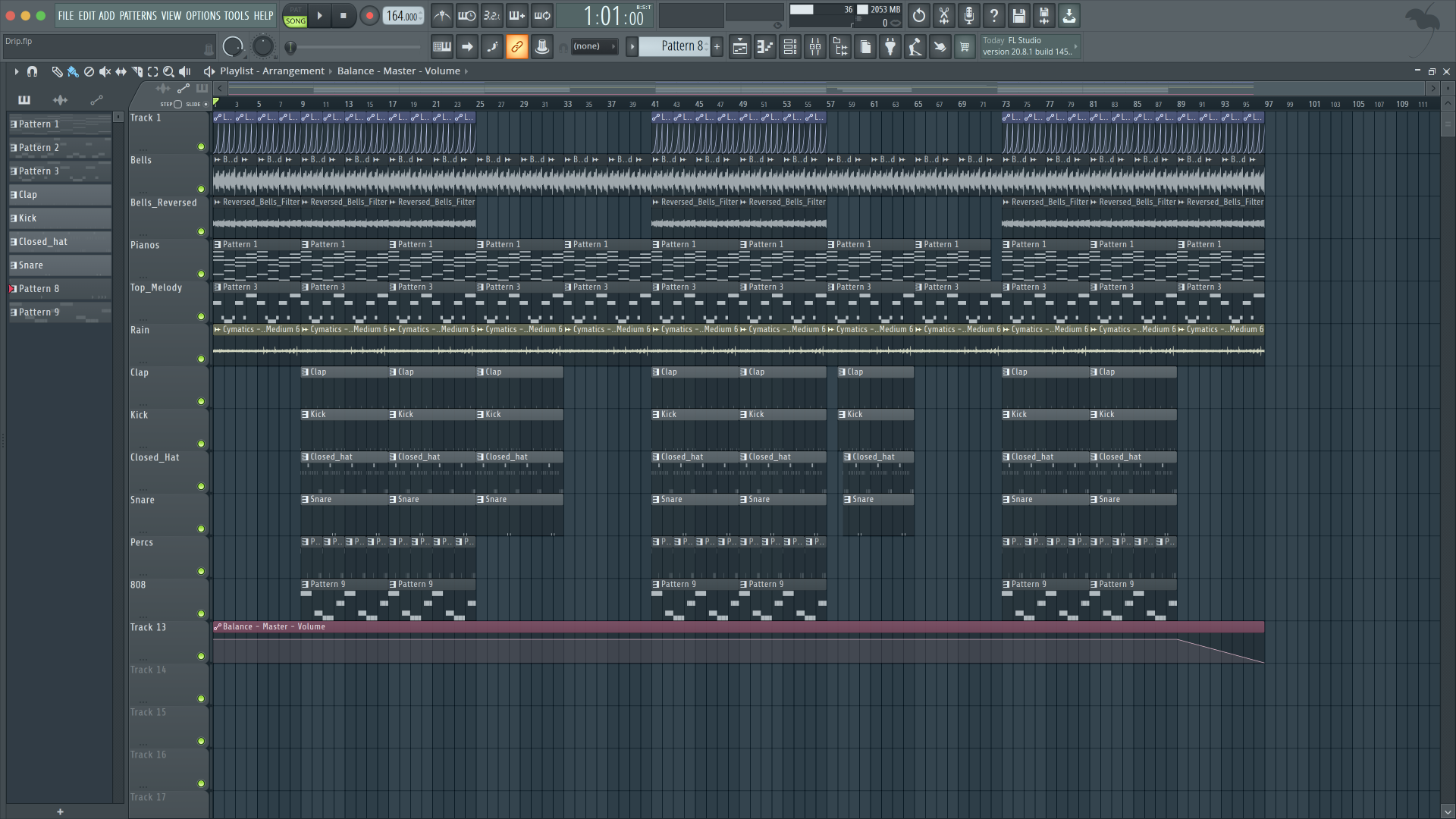Image resolution: width=1456 pixels, height=819 pixels.
Task: Toggle the snap magnet in playlist toolbar
Action: click(32, 71)
